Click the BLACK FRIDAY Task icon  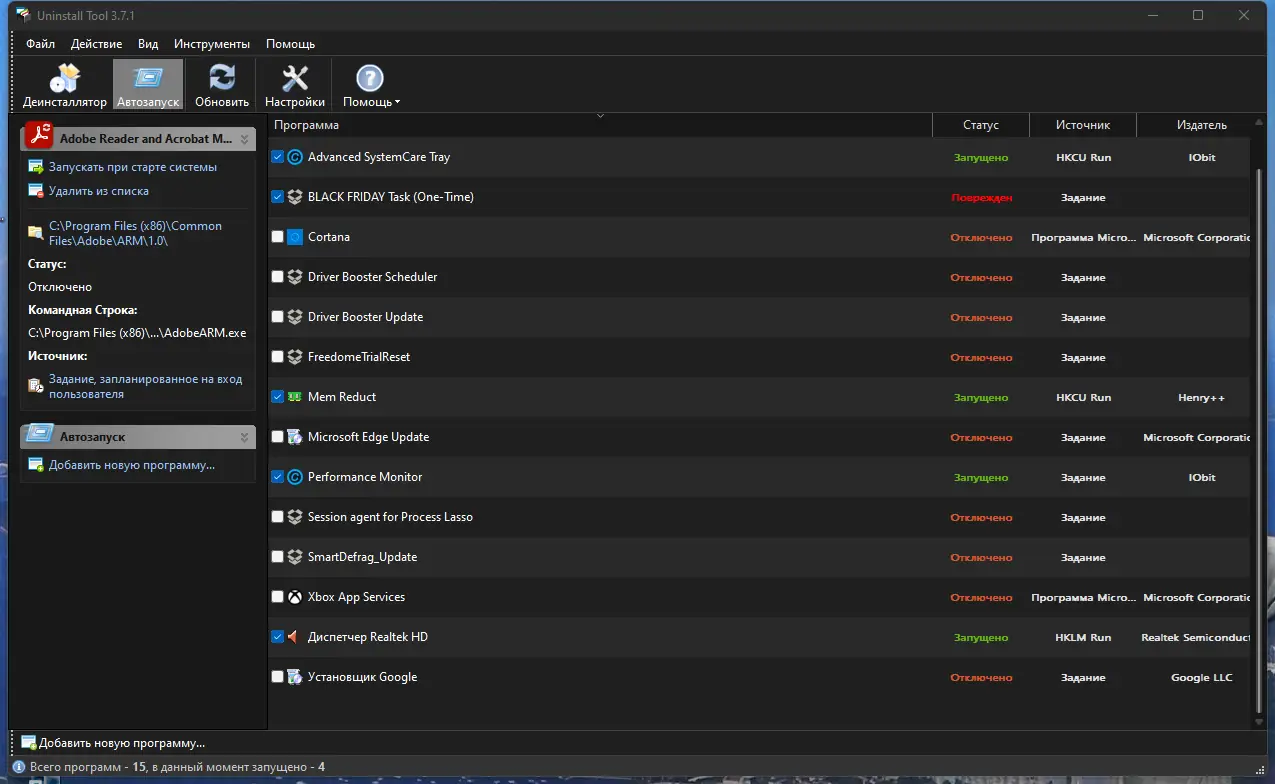tap(295, 197)
